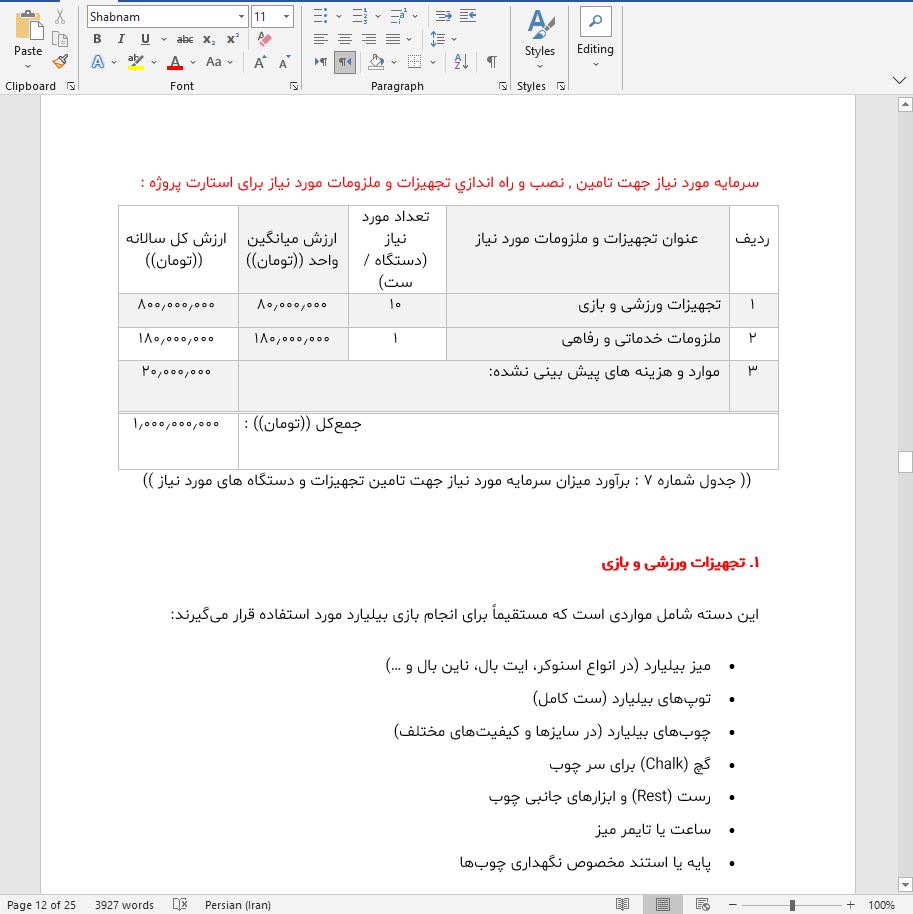Screen dimensions: 913x914
Task: Open the Sort dialog via the A-Z icon
Action: point(460,62)
